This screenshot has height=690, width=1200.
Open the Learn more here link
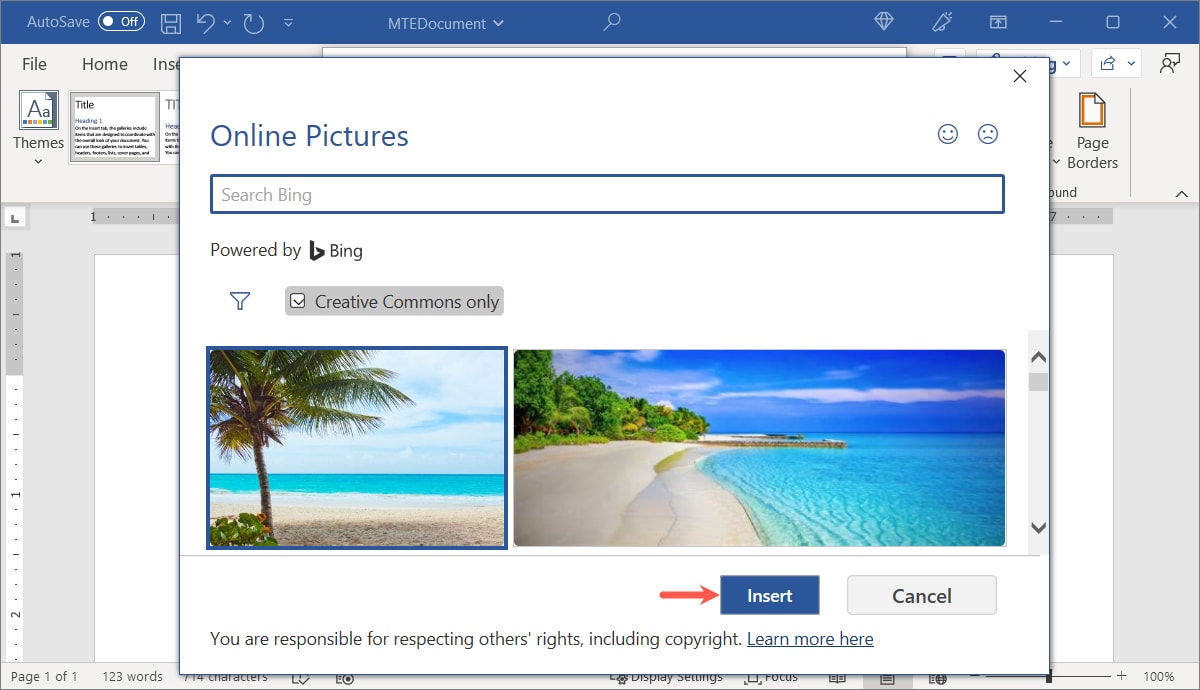click(x=810, y=638)
